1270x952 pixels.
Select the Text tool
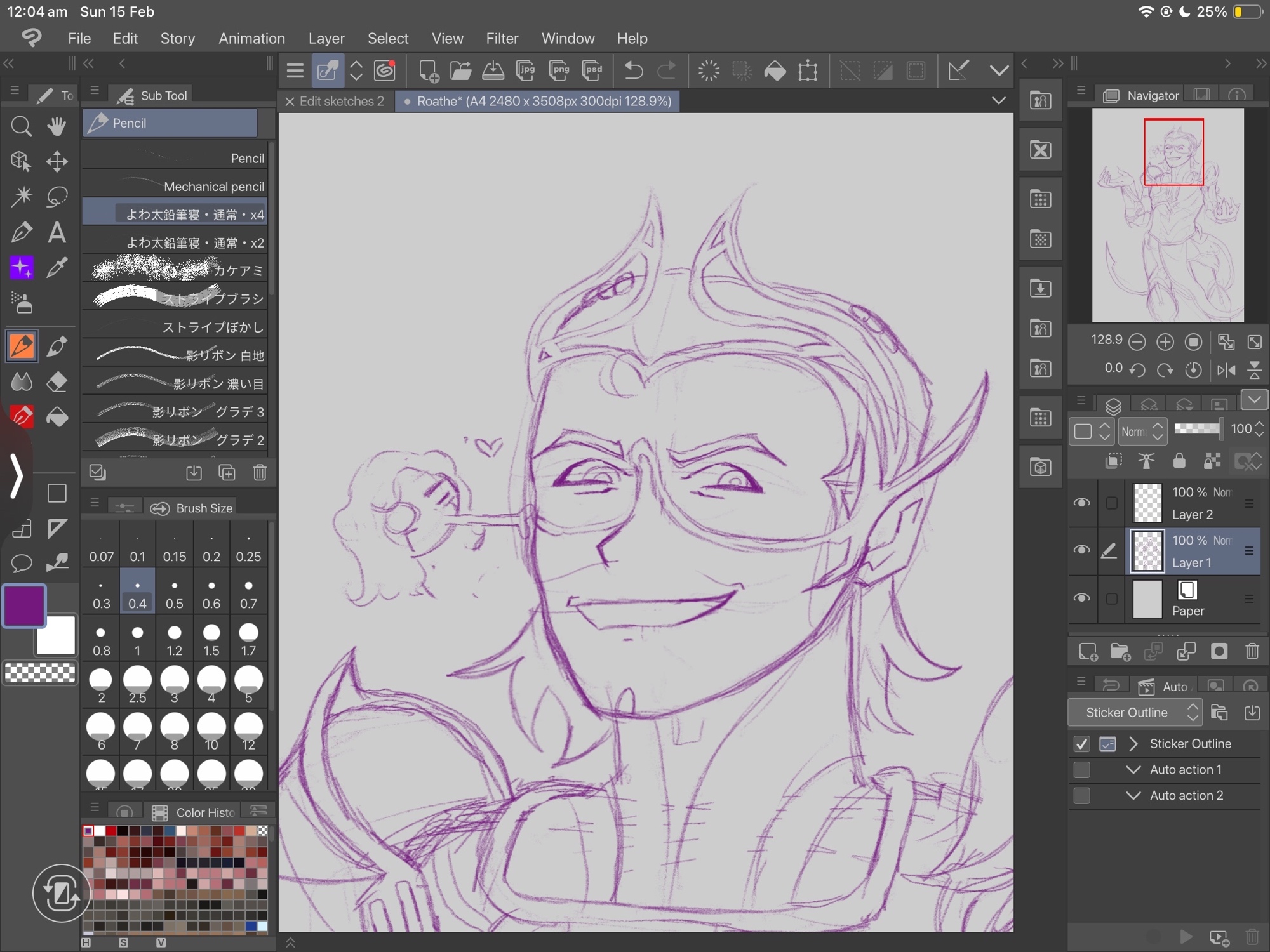57,233
